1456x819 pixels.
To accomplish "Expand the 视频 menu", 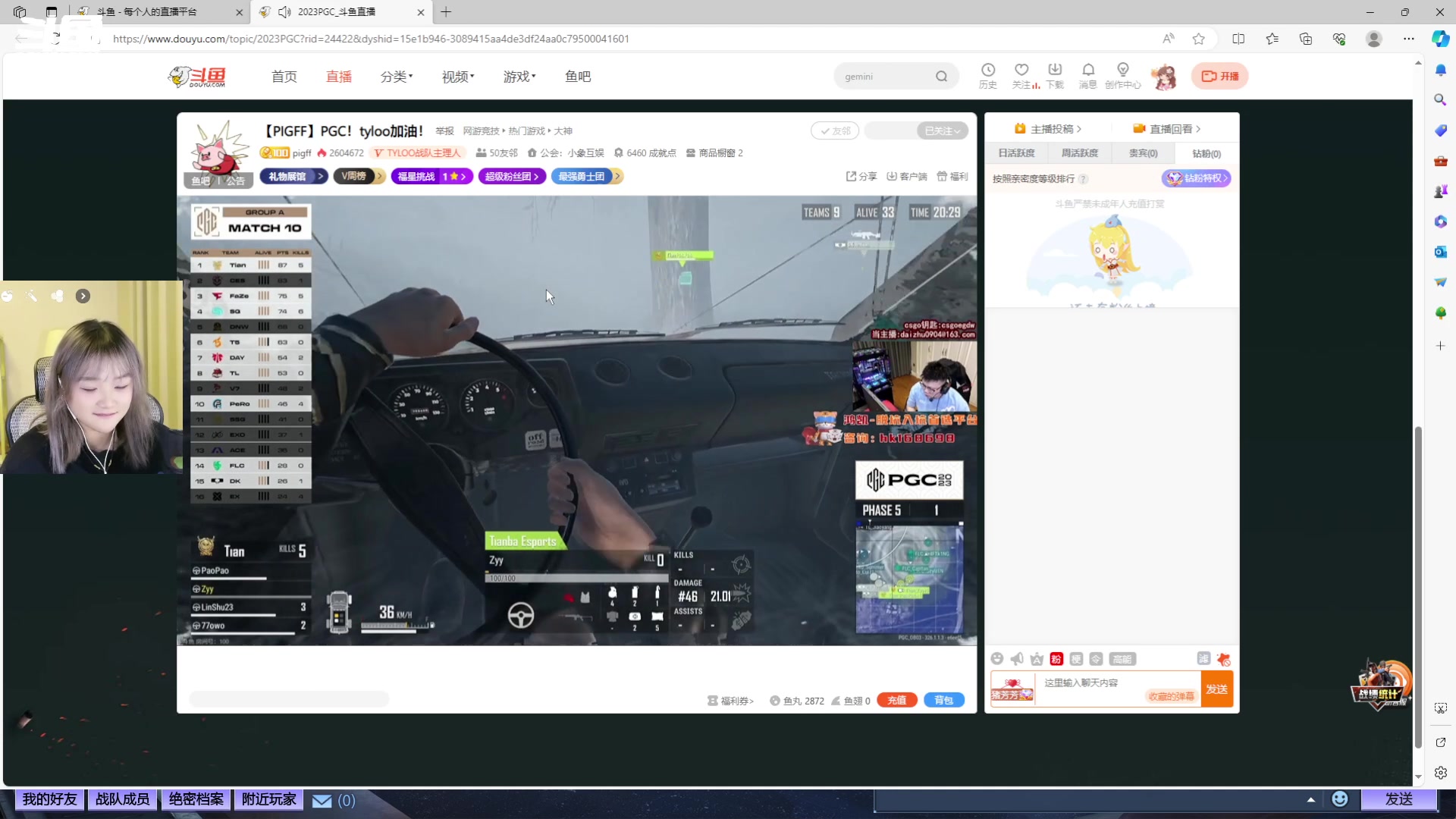I will click(458, 77).
